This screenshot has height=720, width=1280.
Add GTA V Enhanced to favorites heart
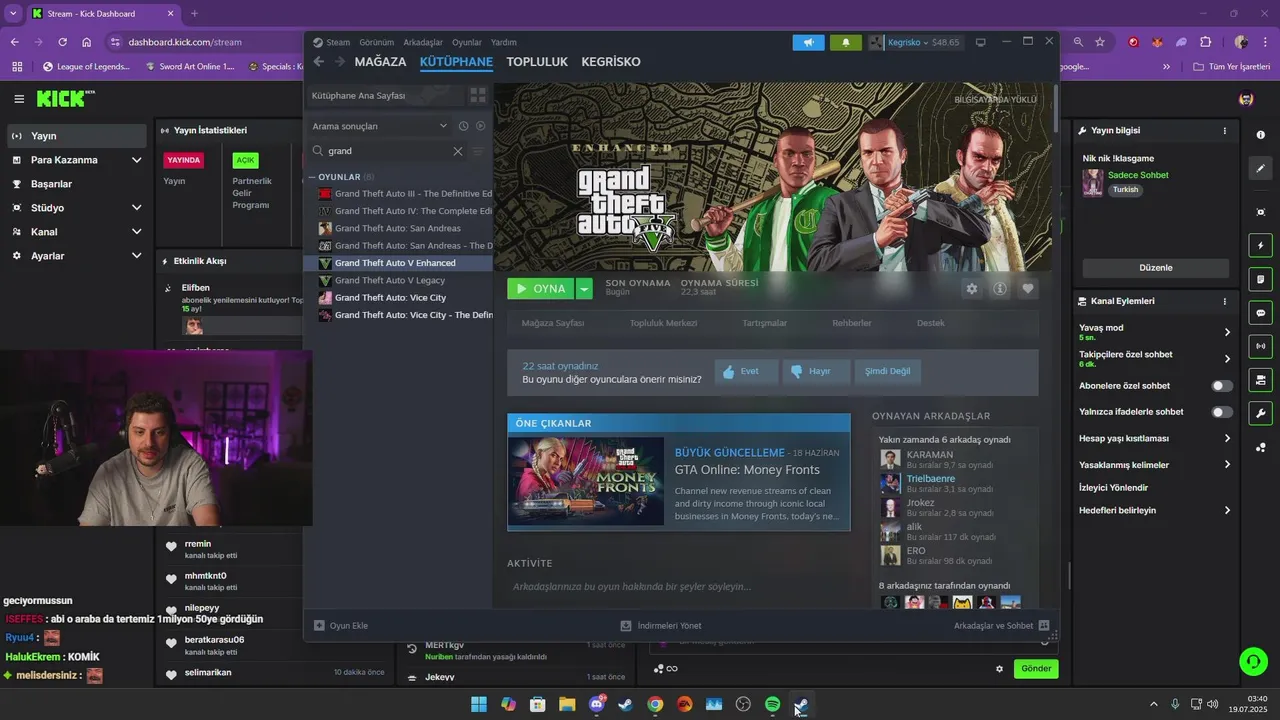[x=1027, y=289]
